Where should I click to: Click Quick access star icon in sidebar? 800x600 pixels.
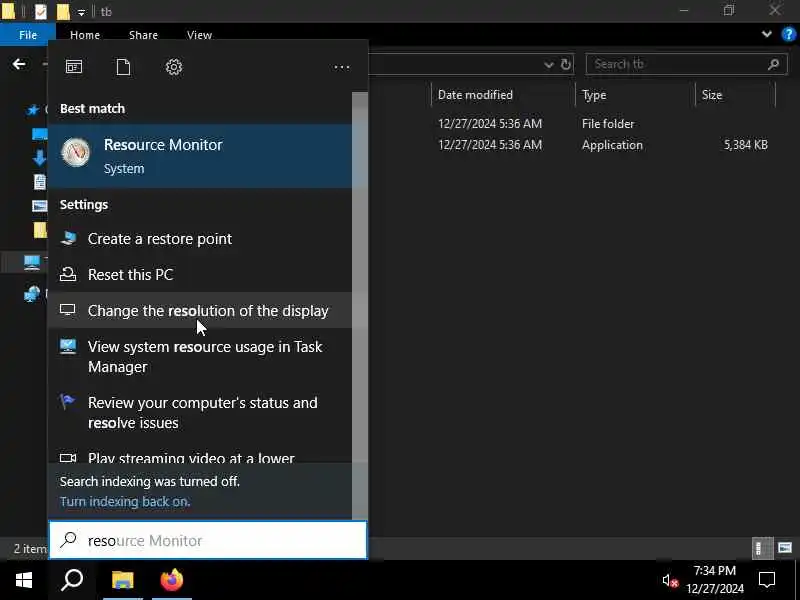(x=33, y=109)
